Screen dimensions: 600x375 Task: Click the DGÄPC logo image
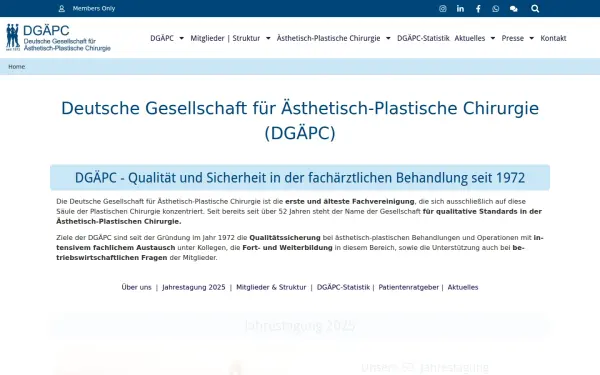point(59,38)
